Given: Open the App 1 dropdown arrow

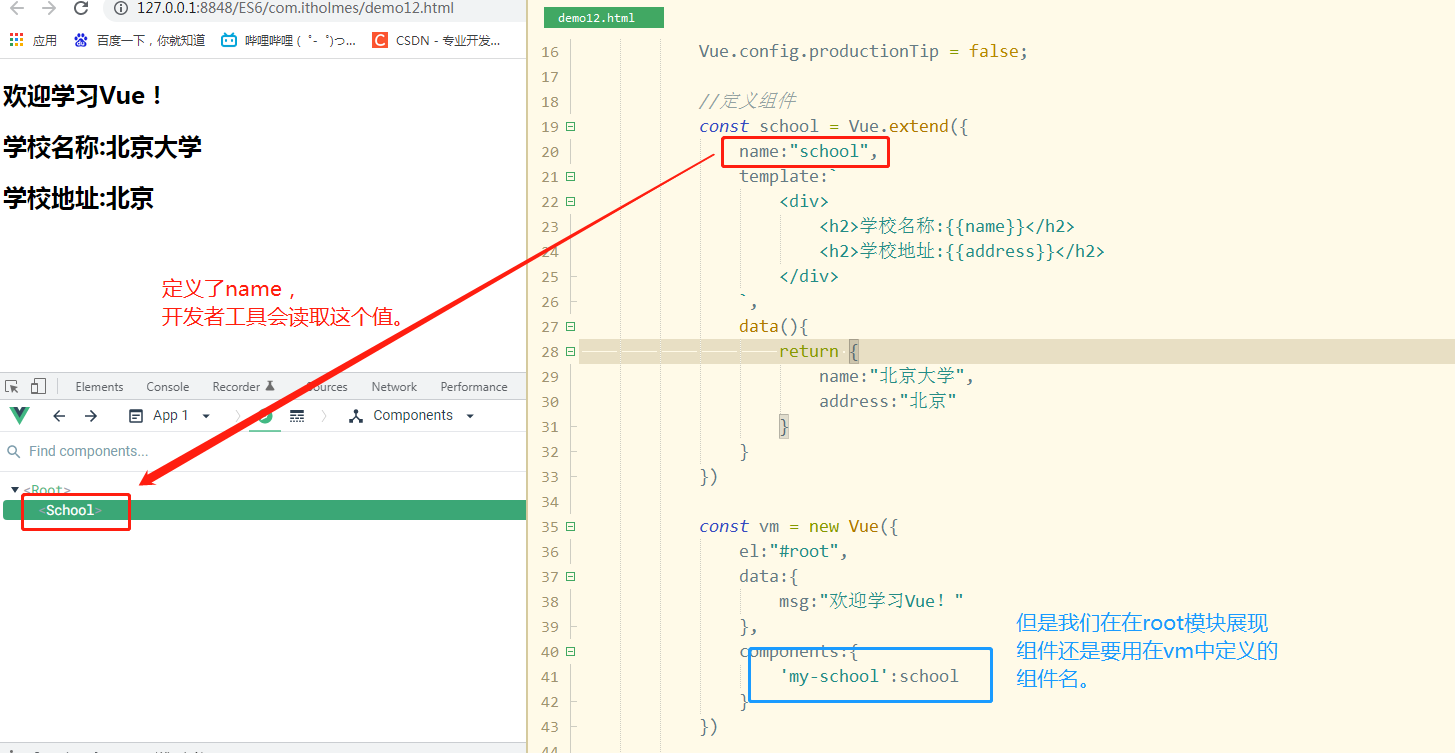Looking at the screenshot, I should 206,416.
